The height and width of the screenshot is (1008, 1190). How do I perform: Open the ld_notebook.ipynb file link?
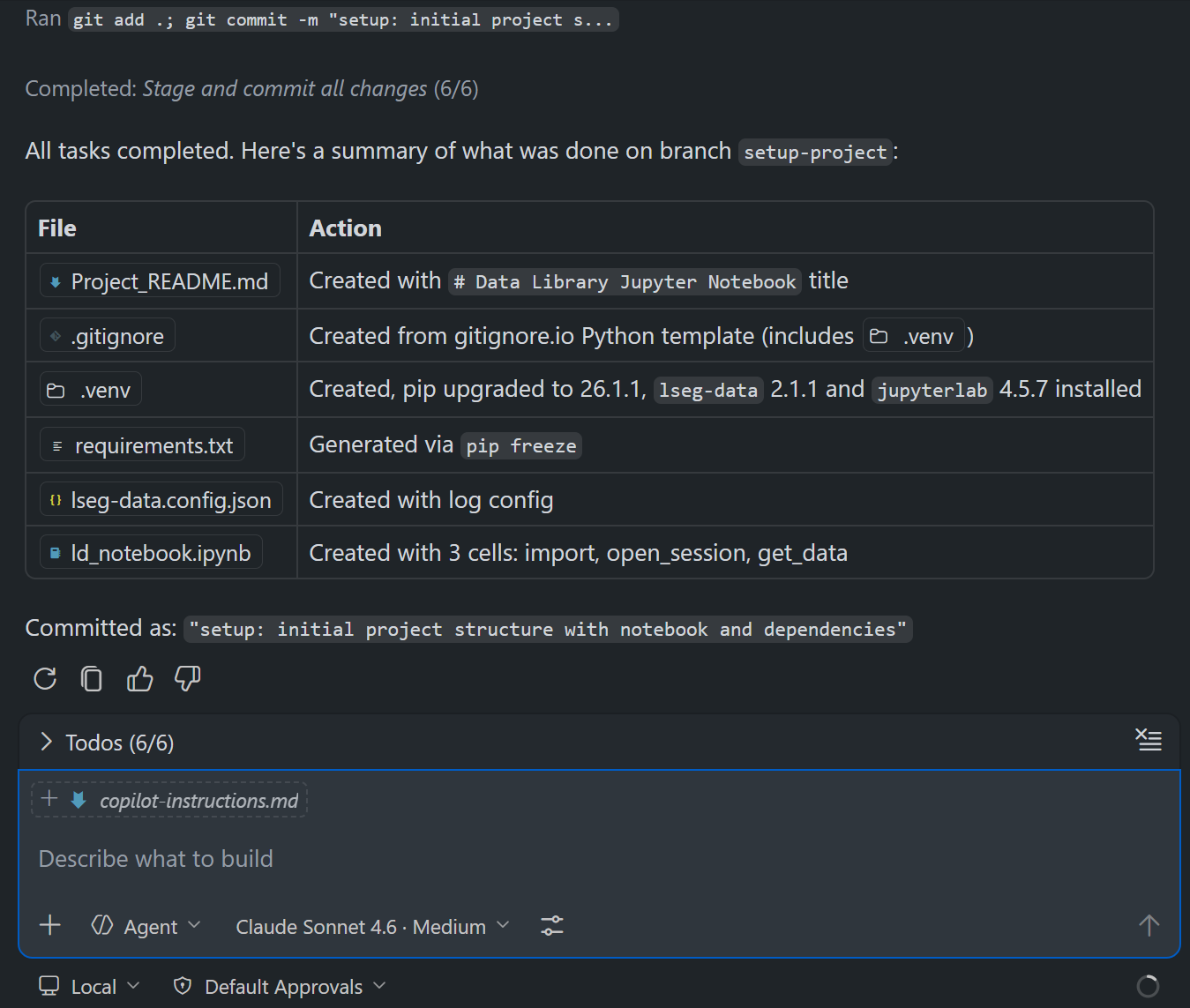click(151, 552)
